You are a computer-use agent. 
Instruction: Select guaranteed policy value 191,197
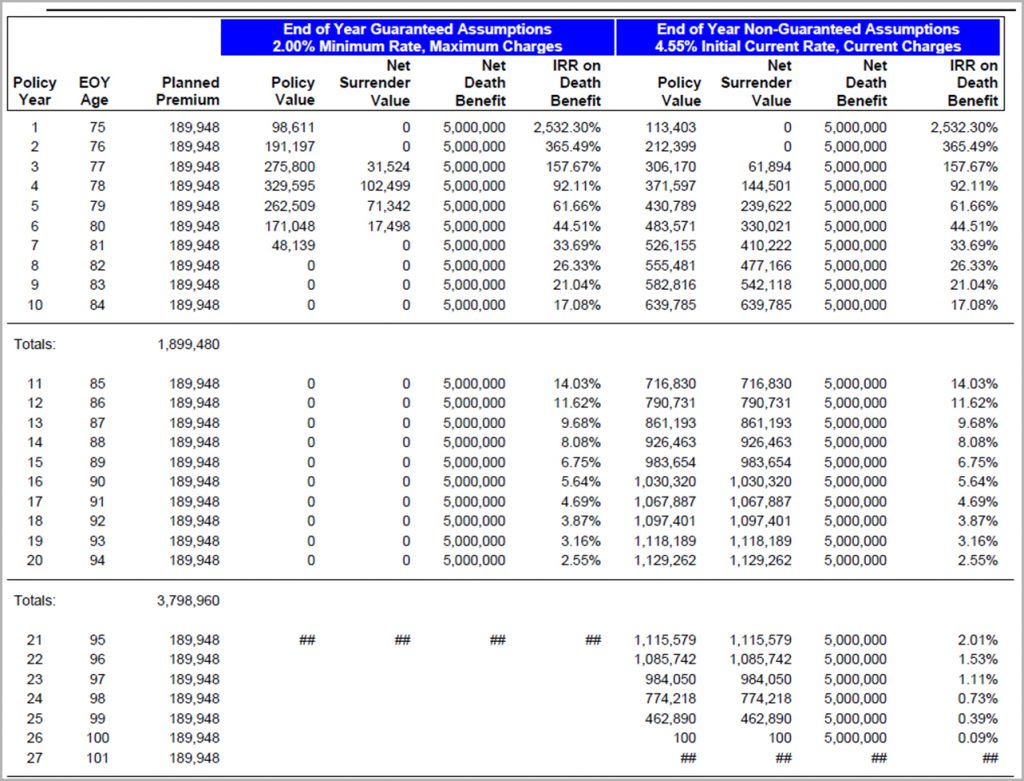(290, 147)
